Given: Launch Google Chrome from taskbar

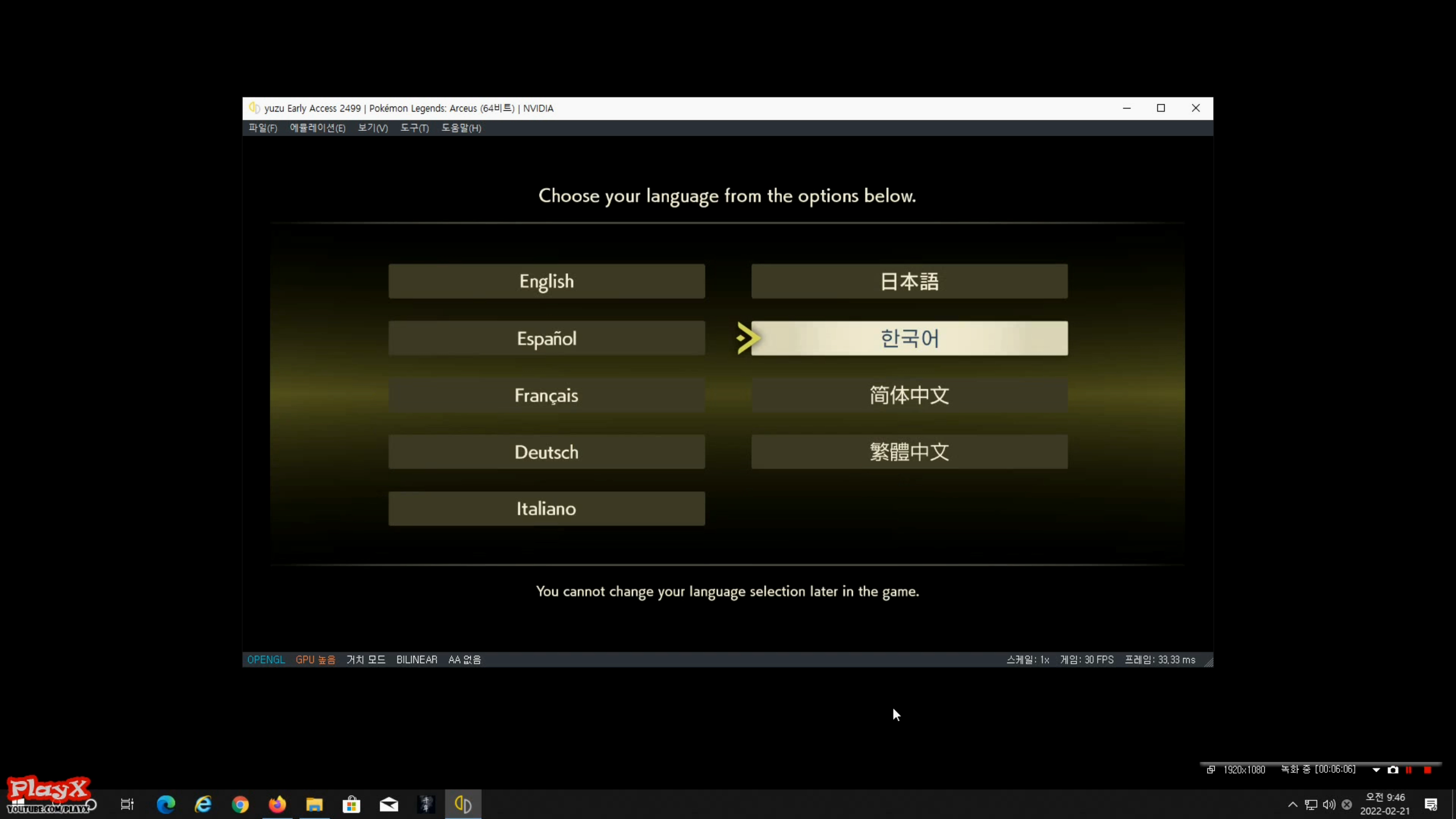Looking at the screenshot, I should [240, 804].
